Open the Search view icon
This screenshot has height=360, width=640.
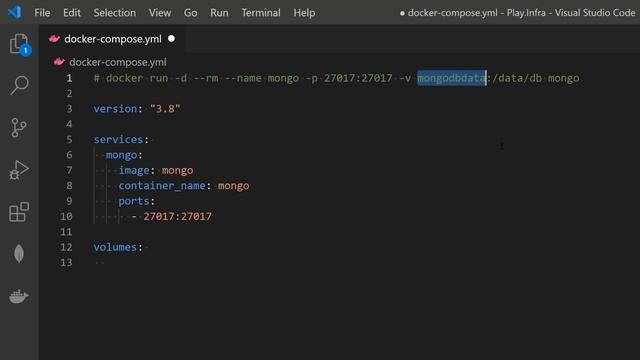[x=19, y=85]
